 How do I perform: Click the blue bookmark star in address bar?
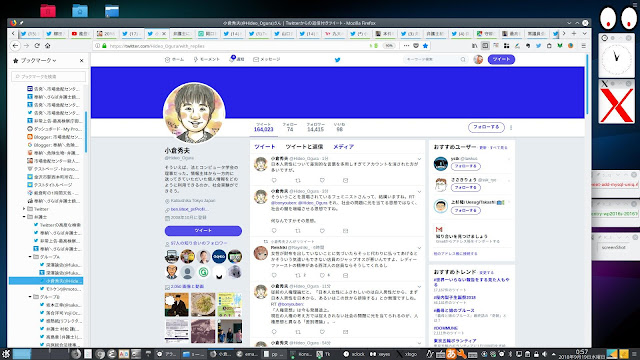[x=425, y=46]
